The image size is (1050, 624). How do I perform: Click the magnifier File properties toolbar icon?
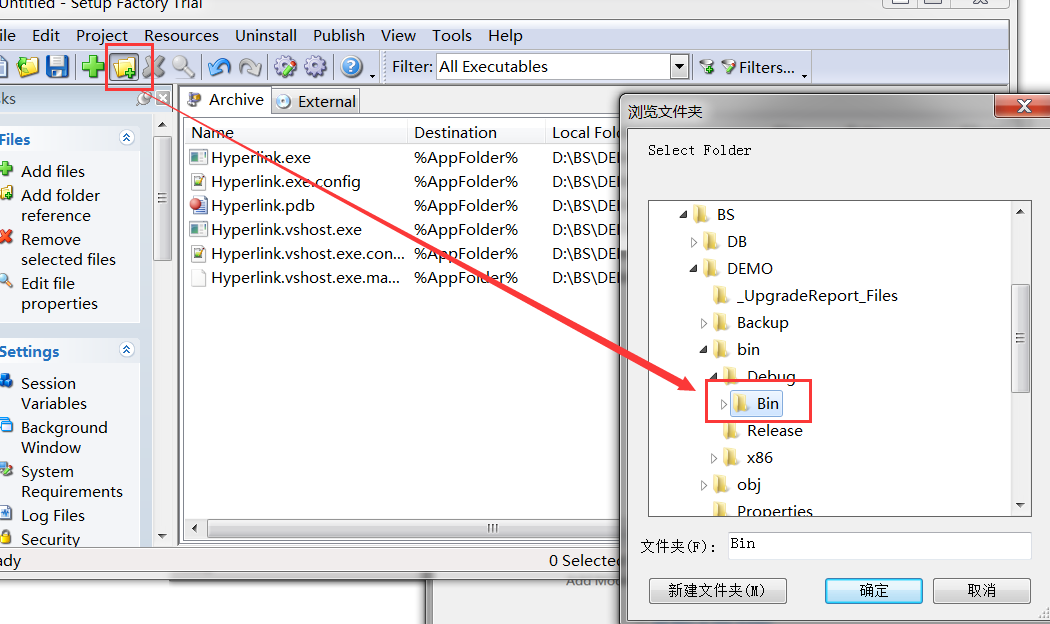[x=183, y=66]
